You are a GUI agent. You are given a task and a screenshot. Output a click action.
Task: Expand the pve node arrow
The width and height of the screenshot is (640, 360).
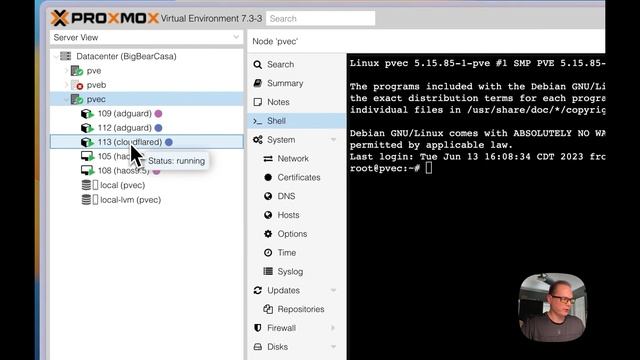click(66, 71)
